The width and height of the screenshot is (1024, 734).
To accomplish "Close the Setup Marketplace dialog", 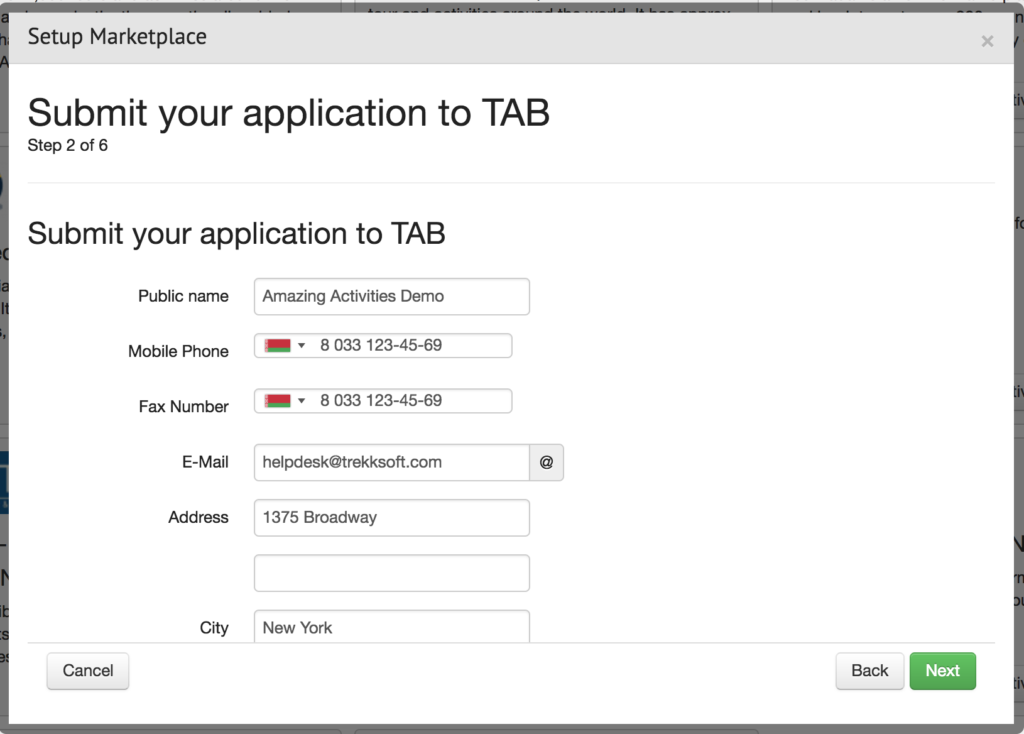I will 987,41.
